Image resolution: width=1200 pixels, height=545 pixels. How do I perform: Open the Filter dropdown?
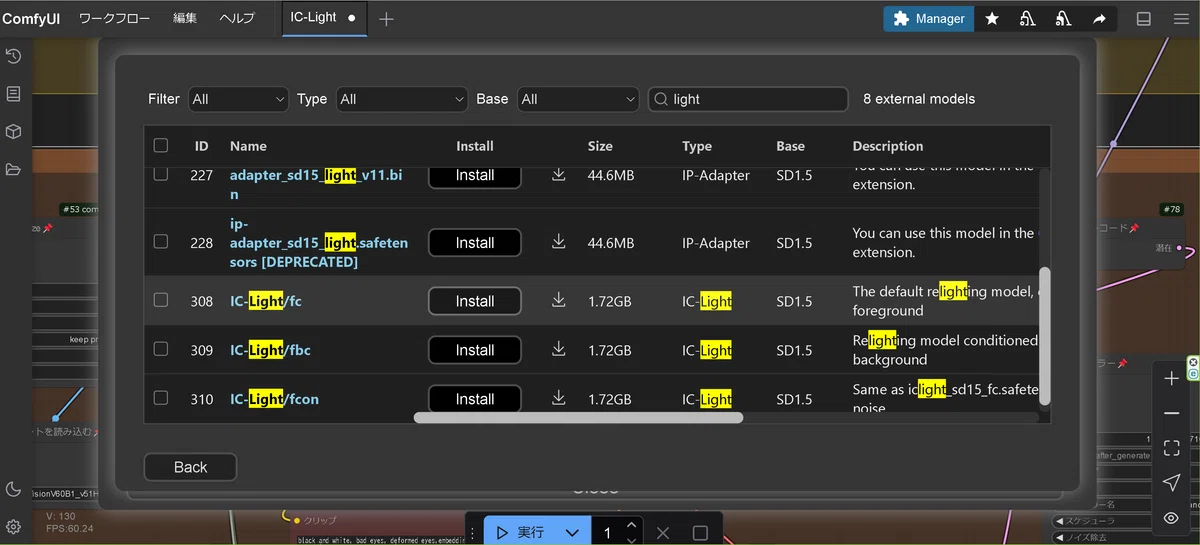click(239, 99)
